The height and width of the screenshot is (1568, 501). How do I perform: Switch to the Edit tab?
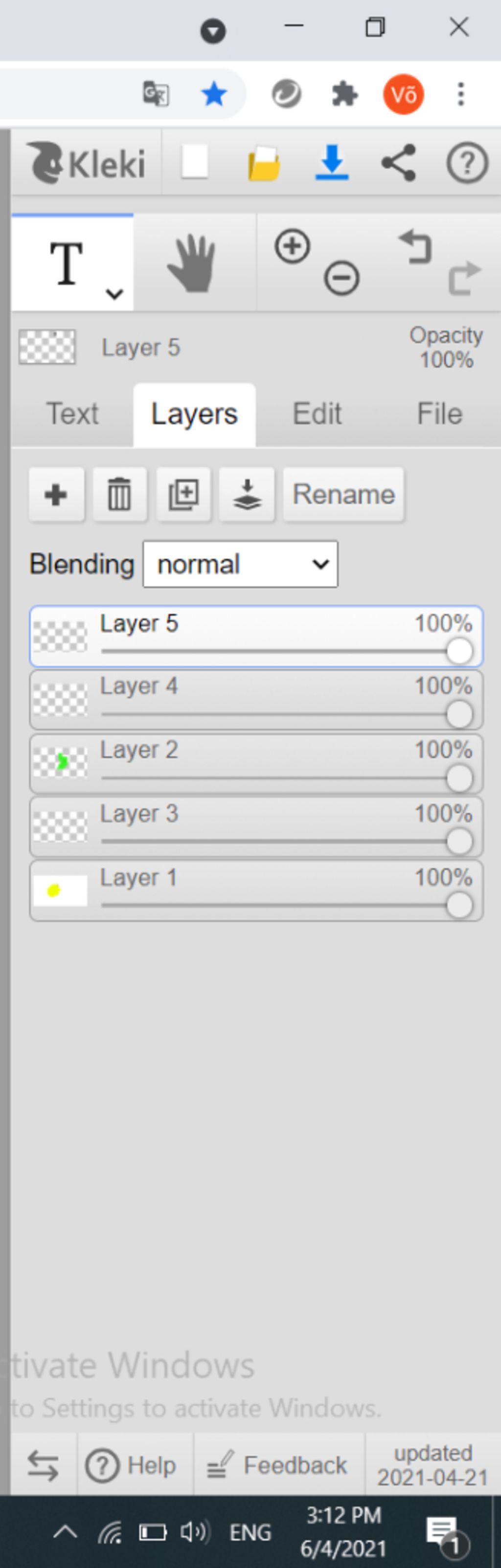tap(317, 415)
